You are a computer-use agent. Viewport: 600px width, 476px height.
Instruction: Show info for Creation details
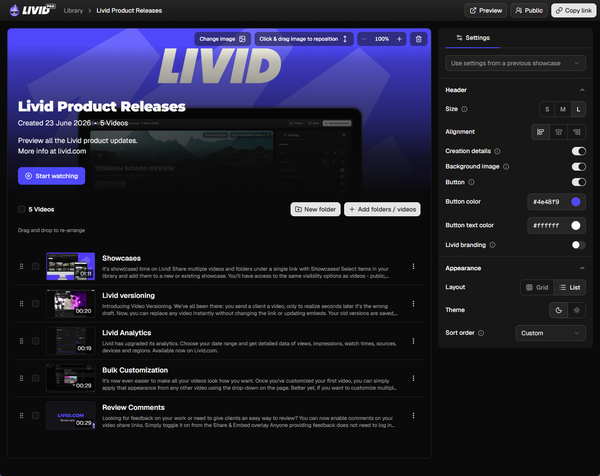pos(497,151)
